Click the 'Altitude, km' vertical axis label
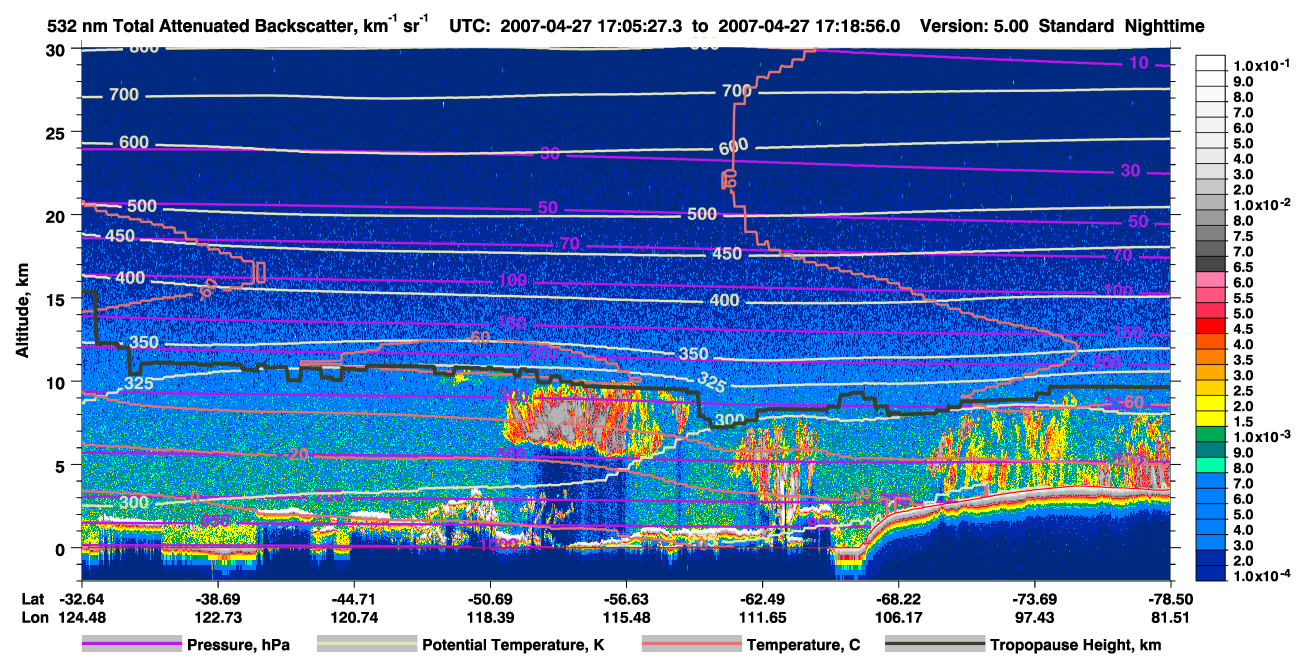This screenshot has height=667, width=1300. coord(22,310)
